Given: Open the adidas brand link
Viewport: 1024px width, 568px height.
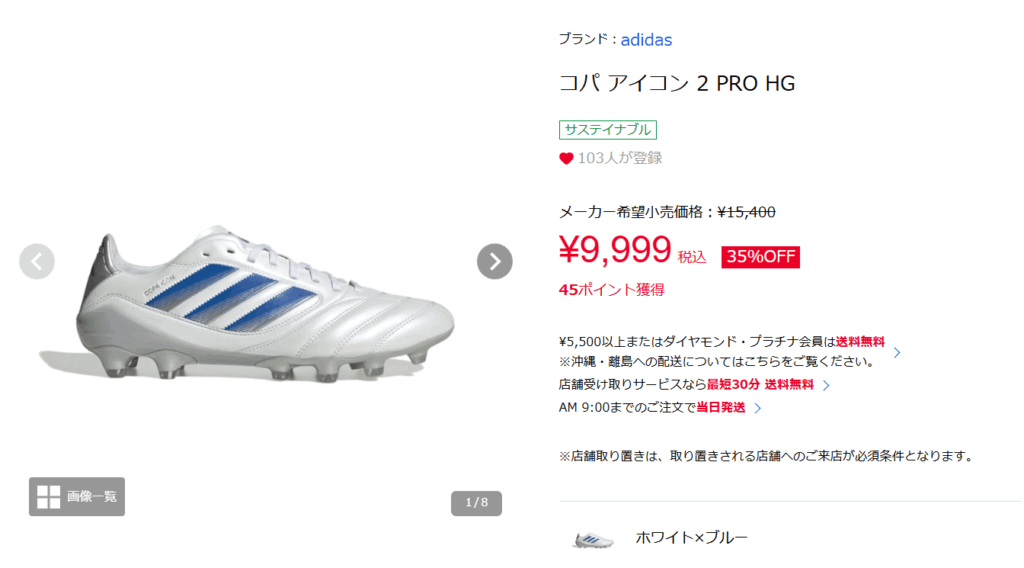Looking at the screenshot, I should click(x=646, y=40).
